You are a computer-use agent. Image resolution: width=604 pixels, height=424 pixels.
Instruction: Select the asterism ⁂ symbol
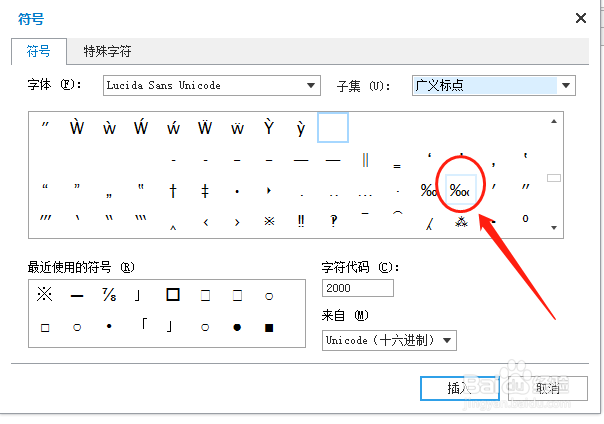point(461,221)
